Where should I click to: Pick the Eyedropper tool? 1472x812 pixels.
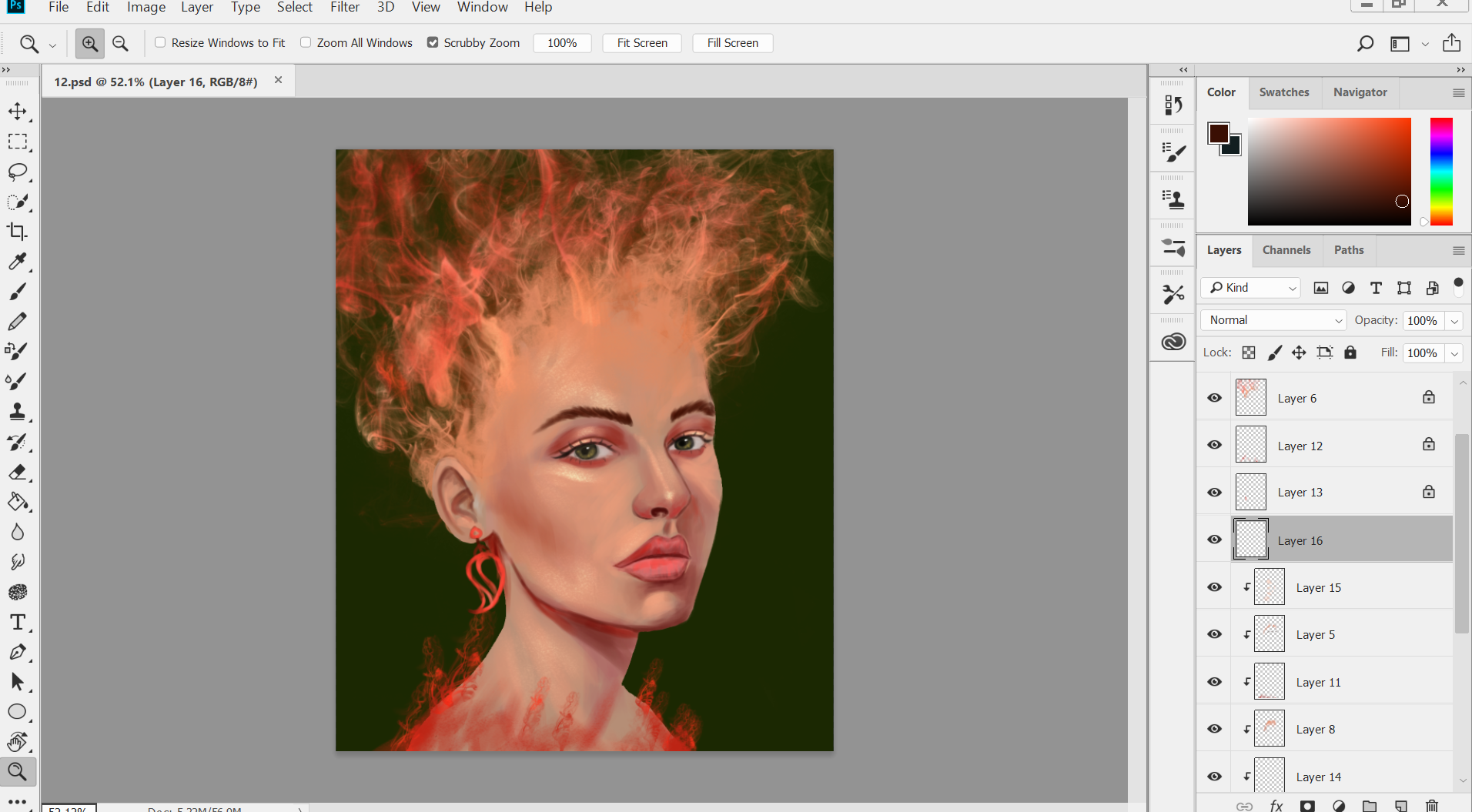18,262
